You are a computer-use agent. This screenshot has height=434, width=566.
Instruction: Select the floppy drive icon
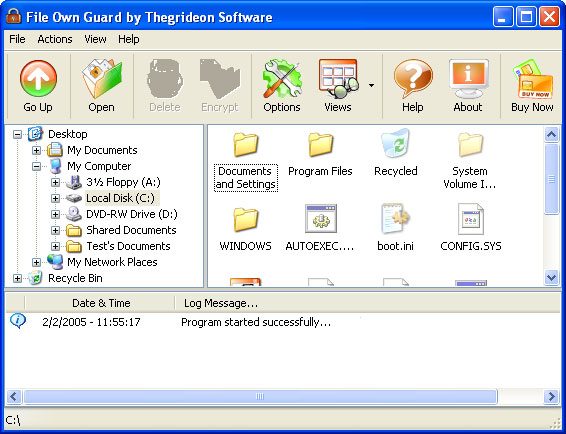point(74,182)
